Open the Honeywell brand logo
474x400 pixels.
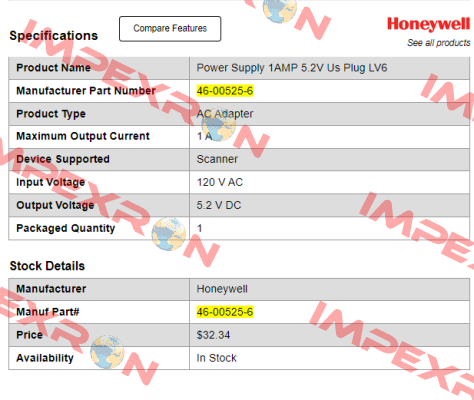[429, 24]
